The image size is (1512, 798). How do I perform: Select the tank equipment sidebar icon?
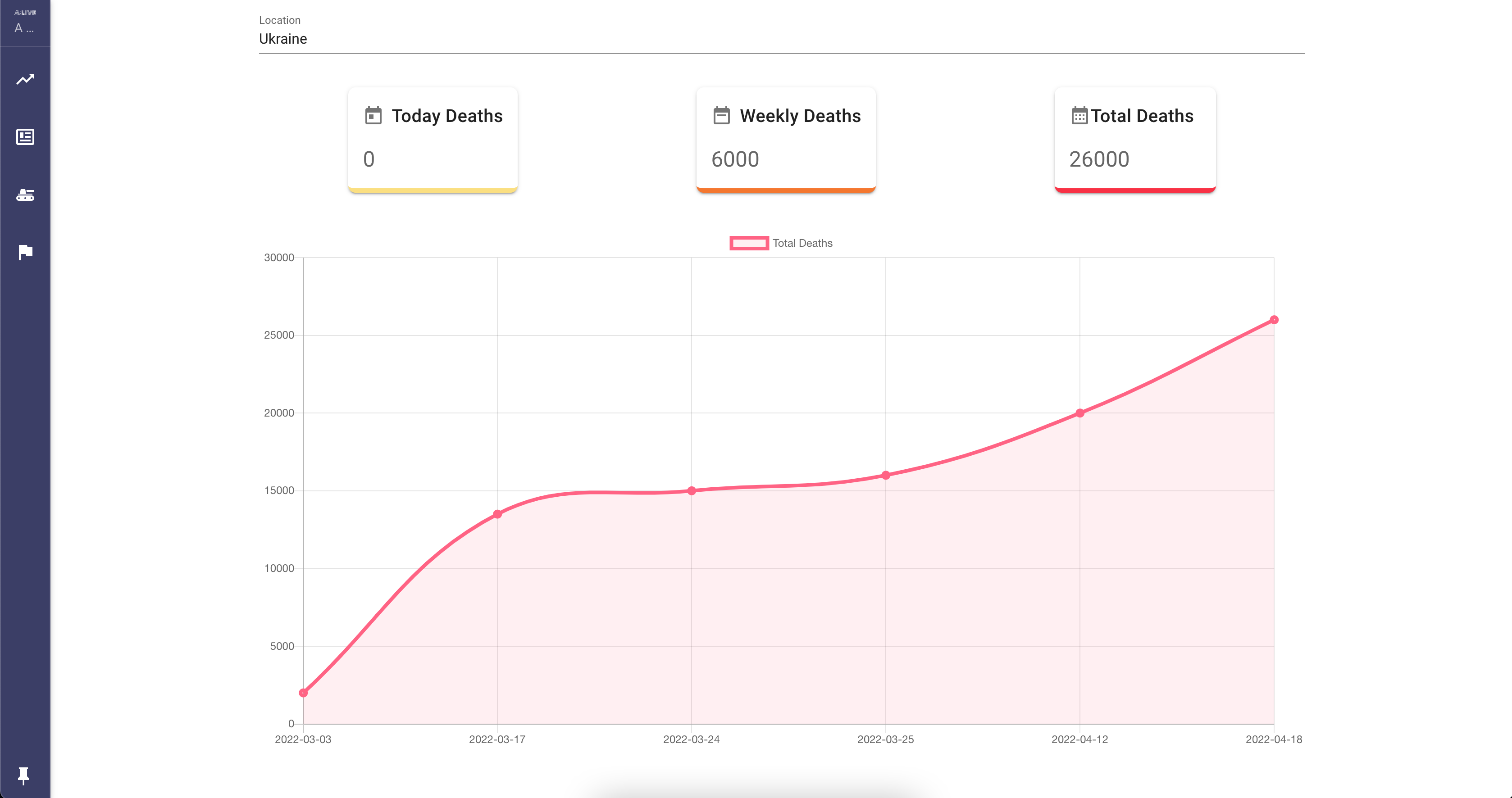(25, 195)
